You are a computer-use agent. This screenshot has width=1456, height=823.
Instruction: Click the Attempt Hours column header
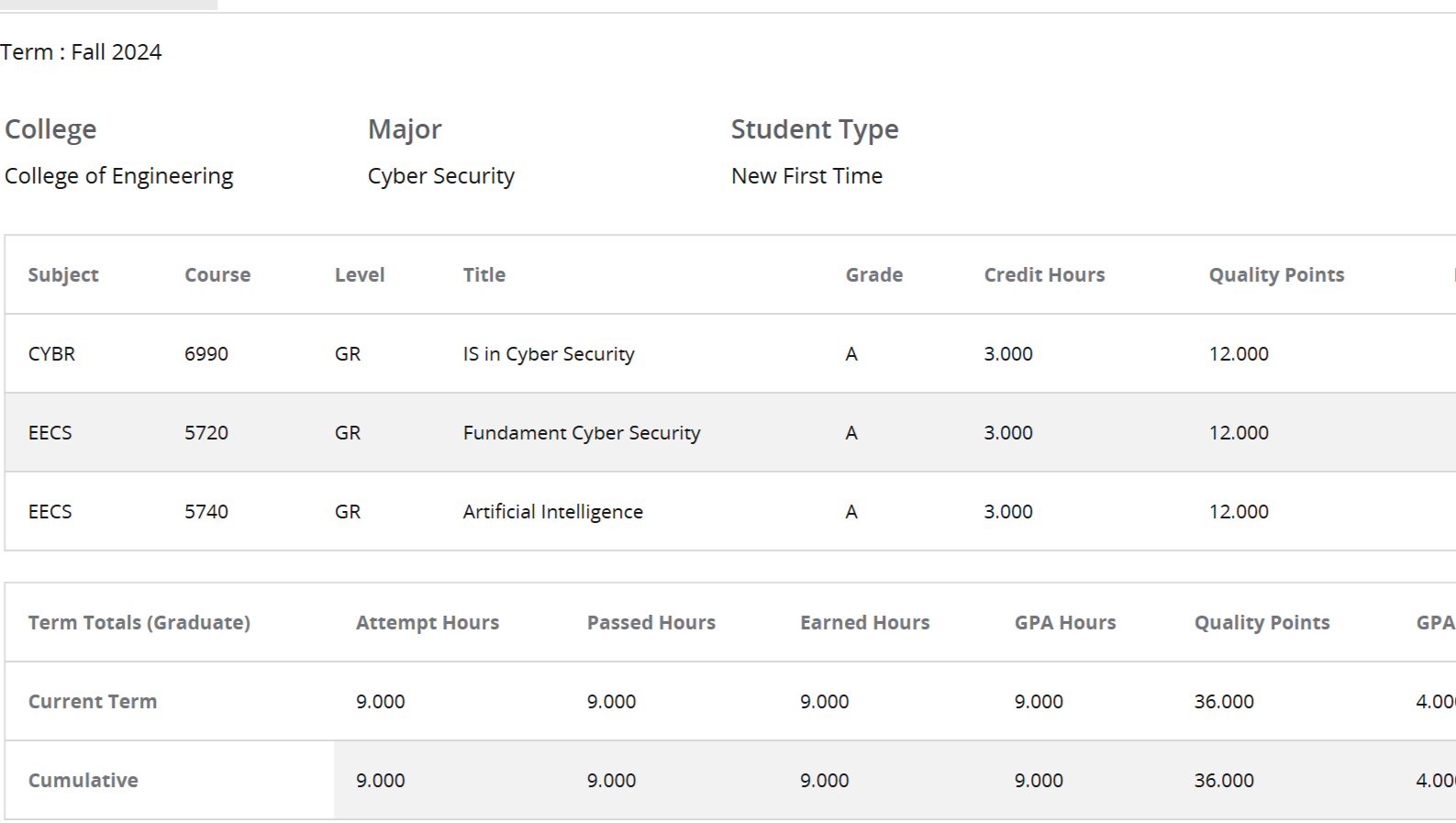pyautogui.click(x=428, y=623)
